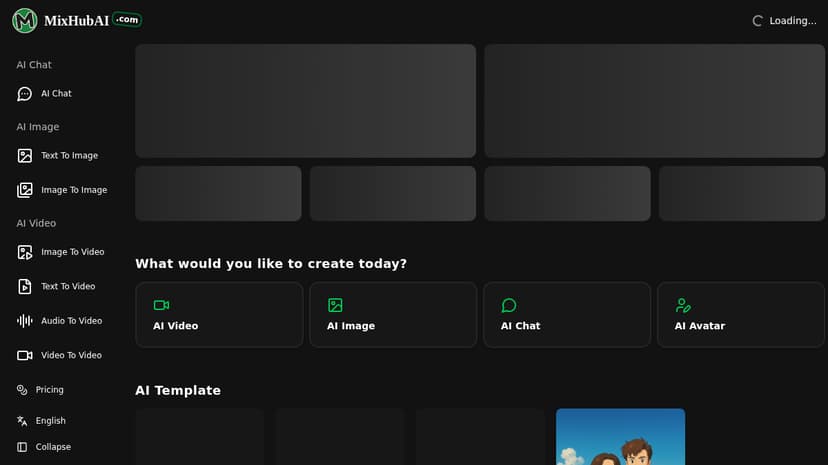
Task: Open the MixHubAI home title link
Action: [x=77, y=21]
